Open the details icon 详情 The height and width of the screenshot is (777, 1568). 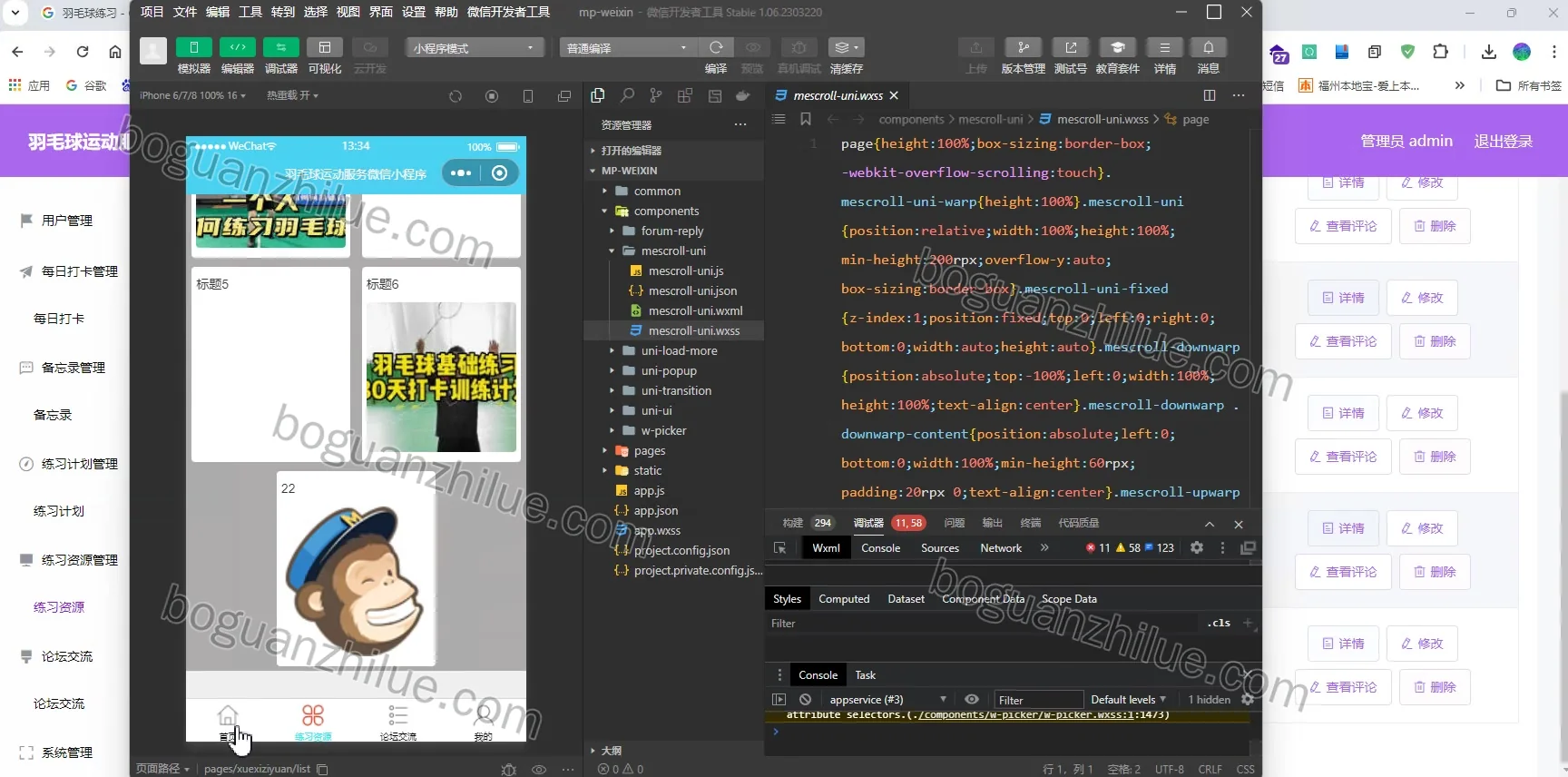pyautogui.click(x=1164, y=47)
